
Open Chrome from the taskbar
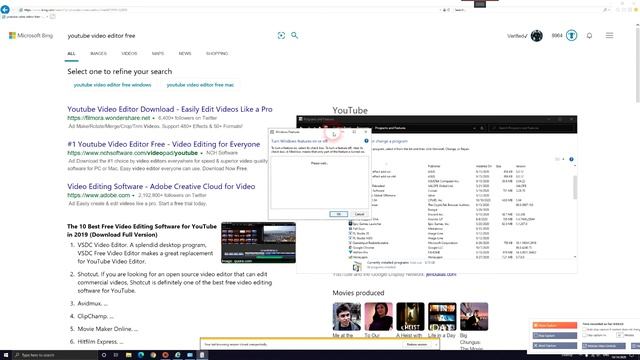(x=153, y=355)
